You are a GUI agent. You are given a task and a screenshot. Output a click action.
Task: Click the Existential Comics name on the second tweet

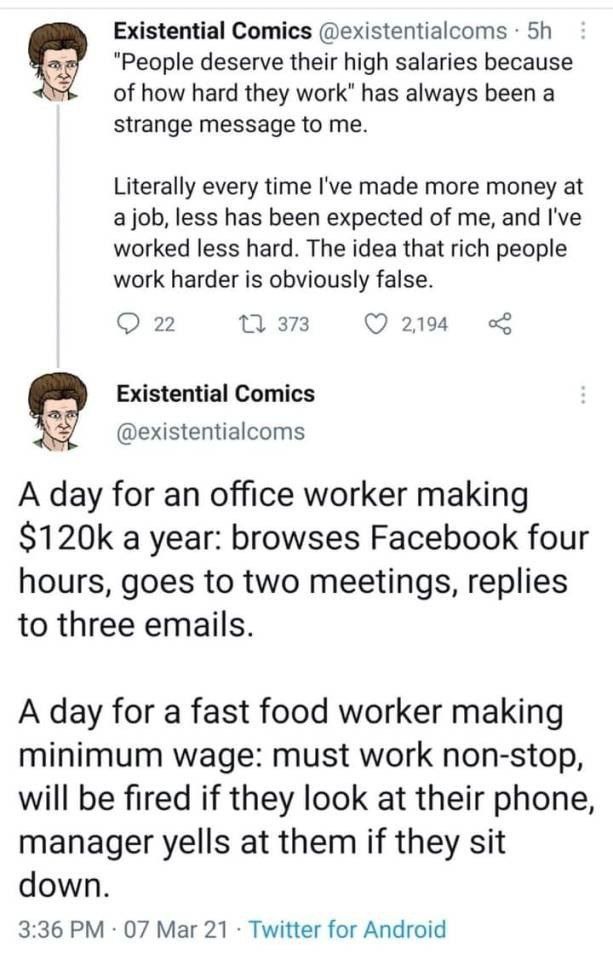coord(216,394)
